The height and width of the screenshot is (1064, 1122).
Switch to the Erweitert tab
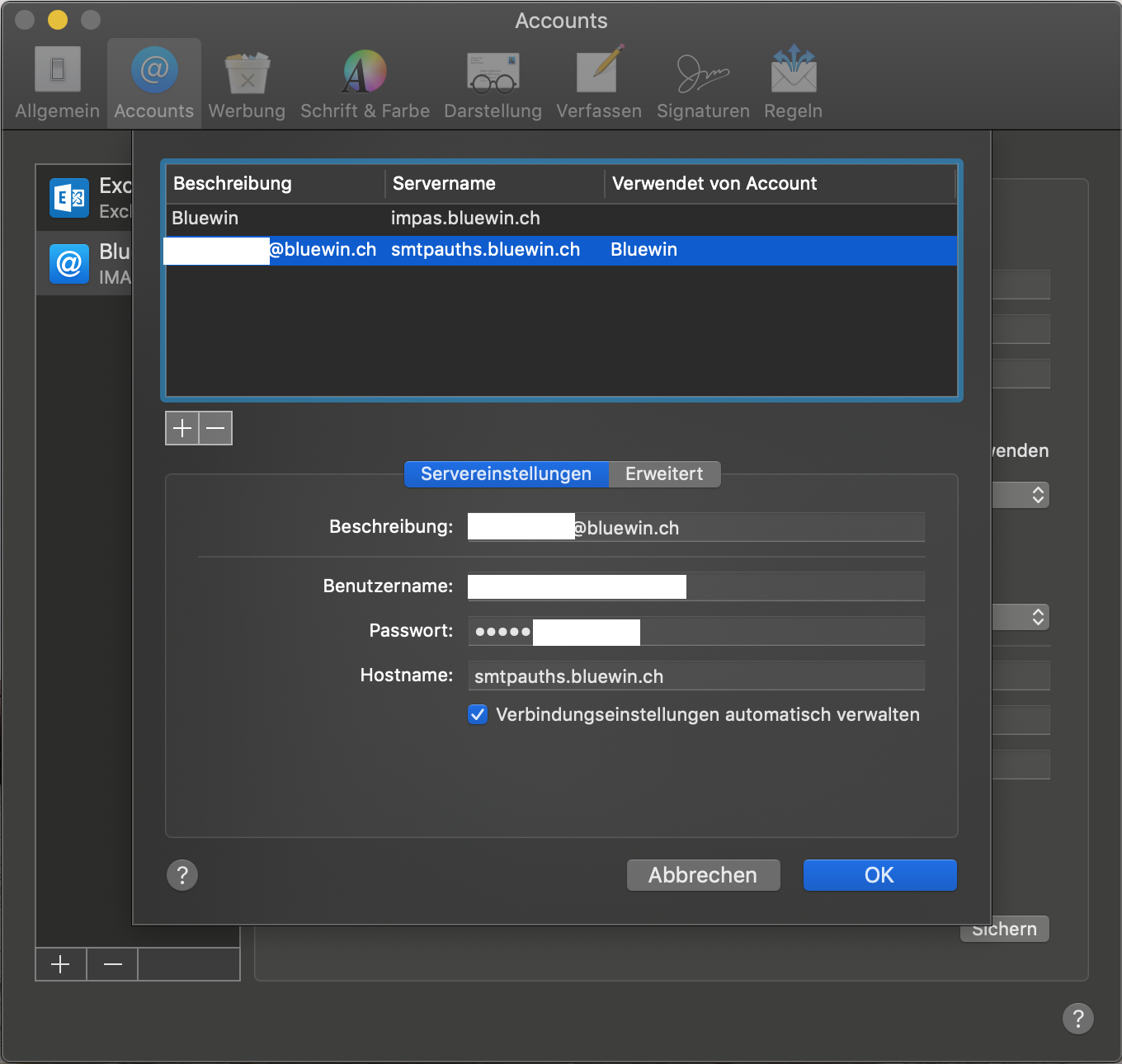[664, 474]
